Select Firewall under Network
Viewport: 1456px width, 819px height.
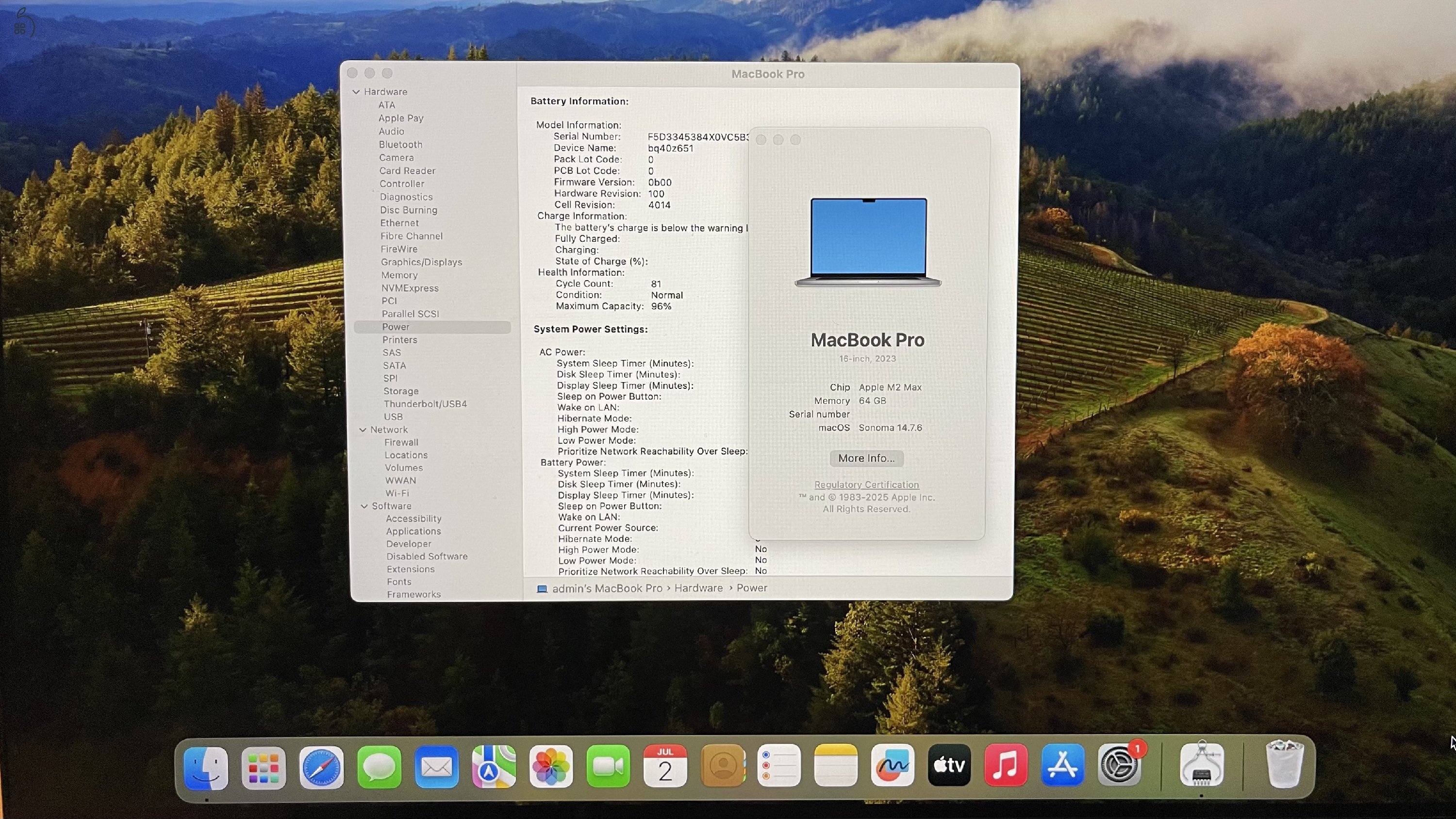point(401,443)
